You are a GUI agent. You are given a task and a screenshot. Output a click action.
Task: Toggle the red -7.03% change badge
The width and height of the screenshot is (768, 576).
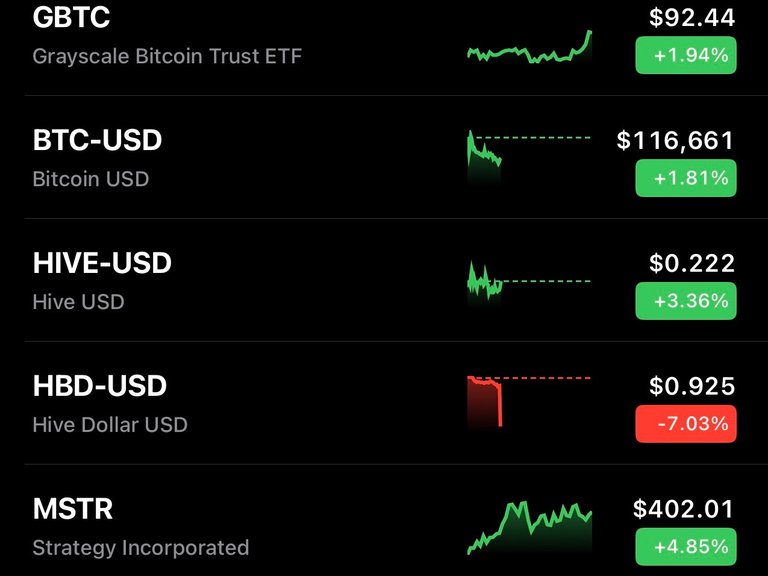coord(686,424)
